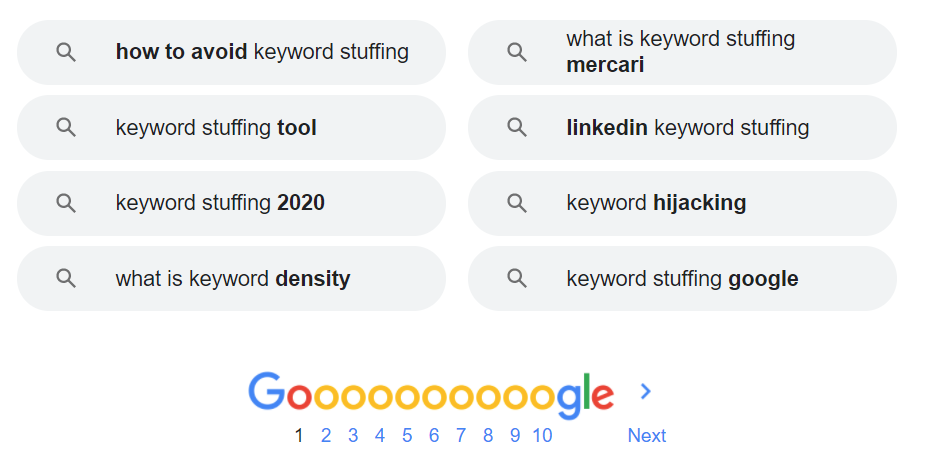Open 'linkedin keyword stuffing' suggestion
The width and height of the screenshot is (936, 460).
(x=682, y=128)
